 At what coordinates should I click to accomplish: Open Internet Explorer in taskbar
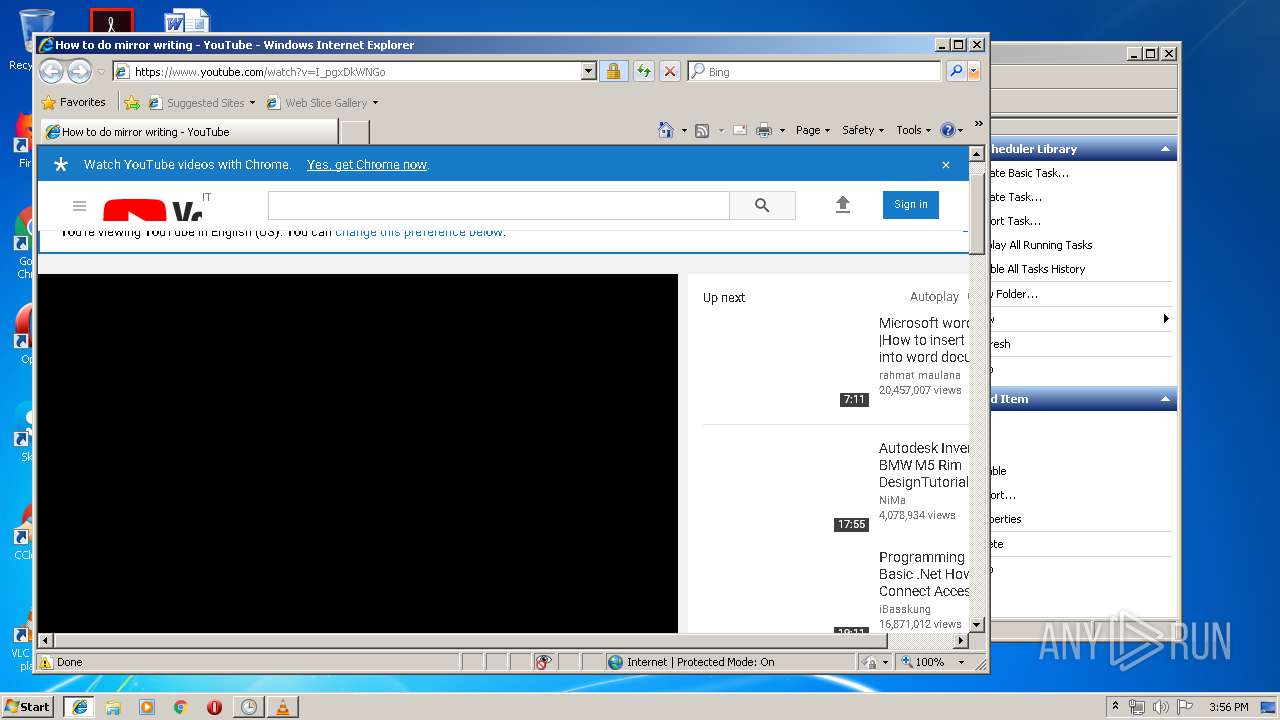tap(79, 706)
